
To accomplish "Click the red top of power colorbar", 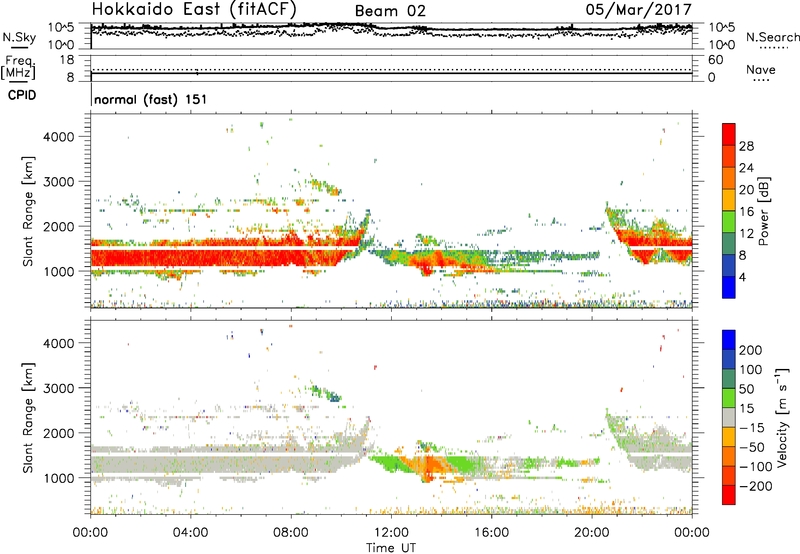I will pos(729,134).
